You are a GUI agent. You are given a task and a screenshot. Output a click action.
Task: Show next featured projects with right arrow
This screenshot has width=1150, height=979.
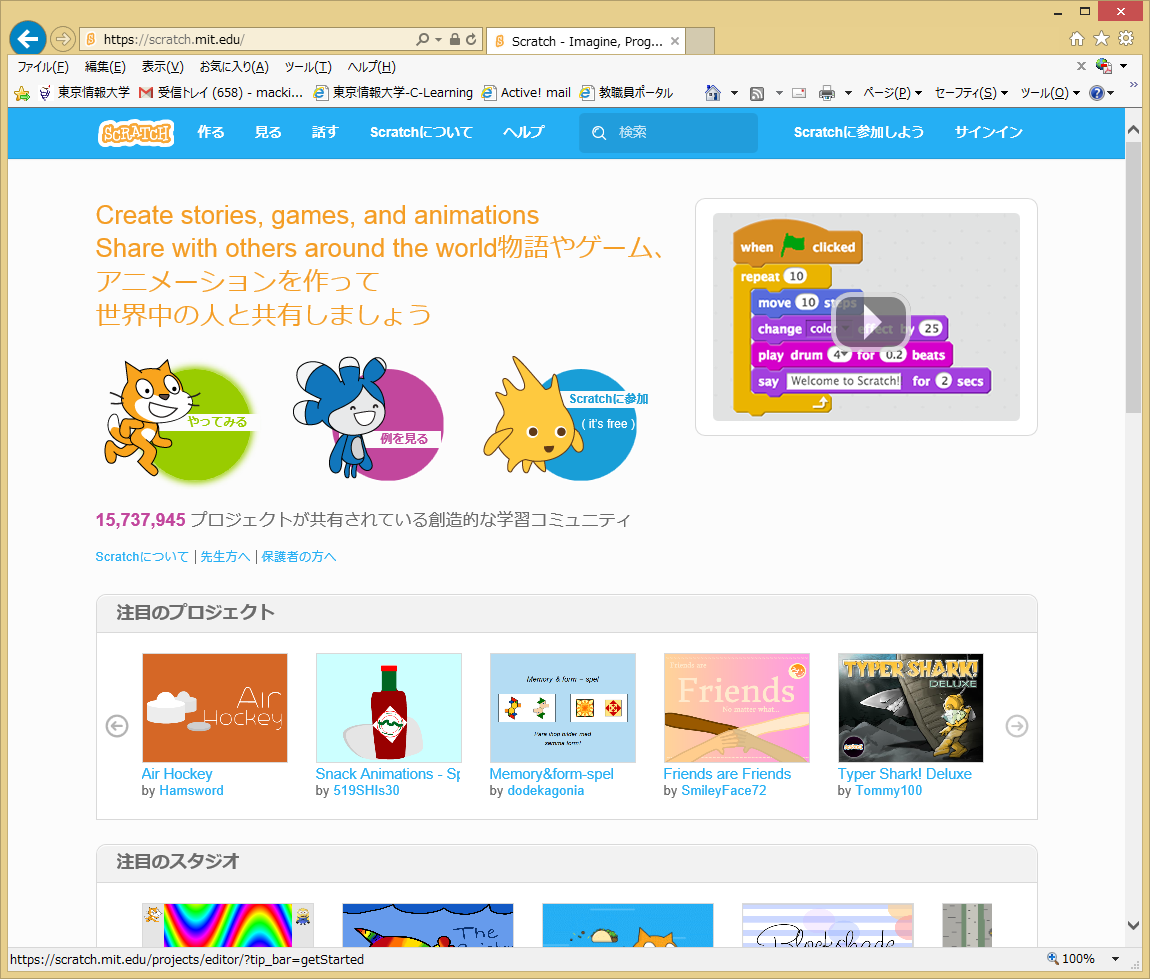(x=1017, y=726)
